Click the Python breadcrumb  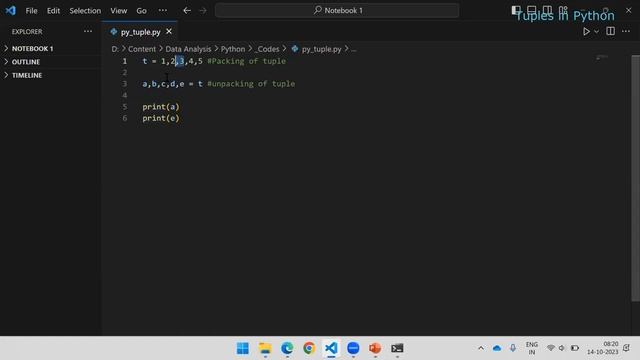[x=233, y=49]
